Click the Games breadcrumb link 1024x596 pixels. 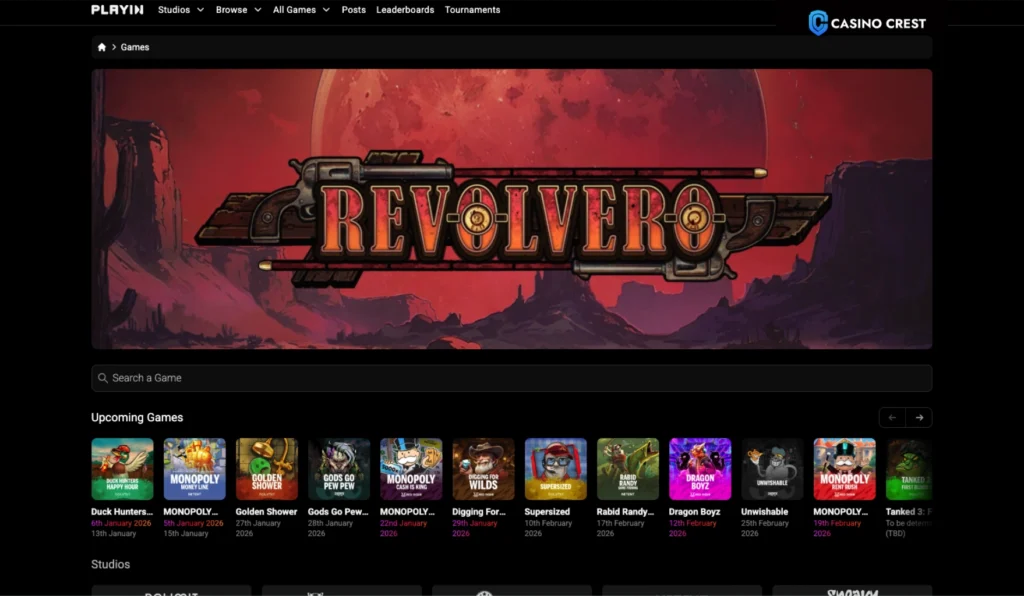135,47
